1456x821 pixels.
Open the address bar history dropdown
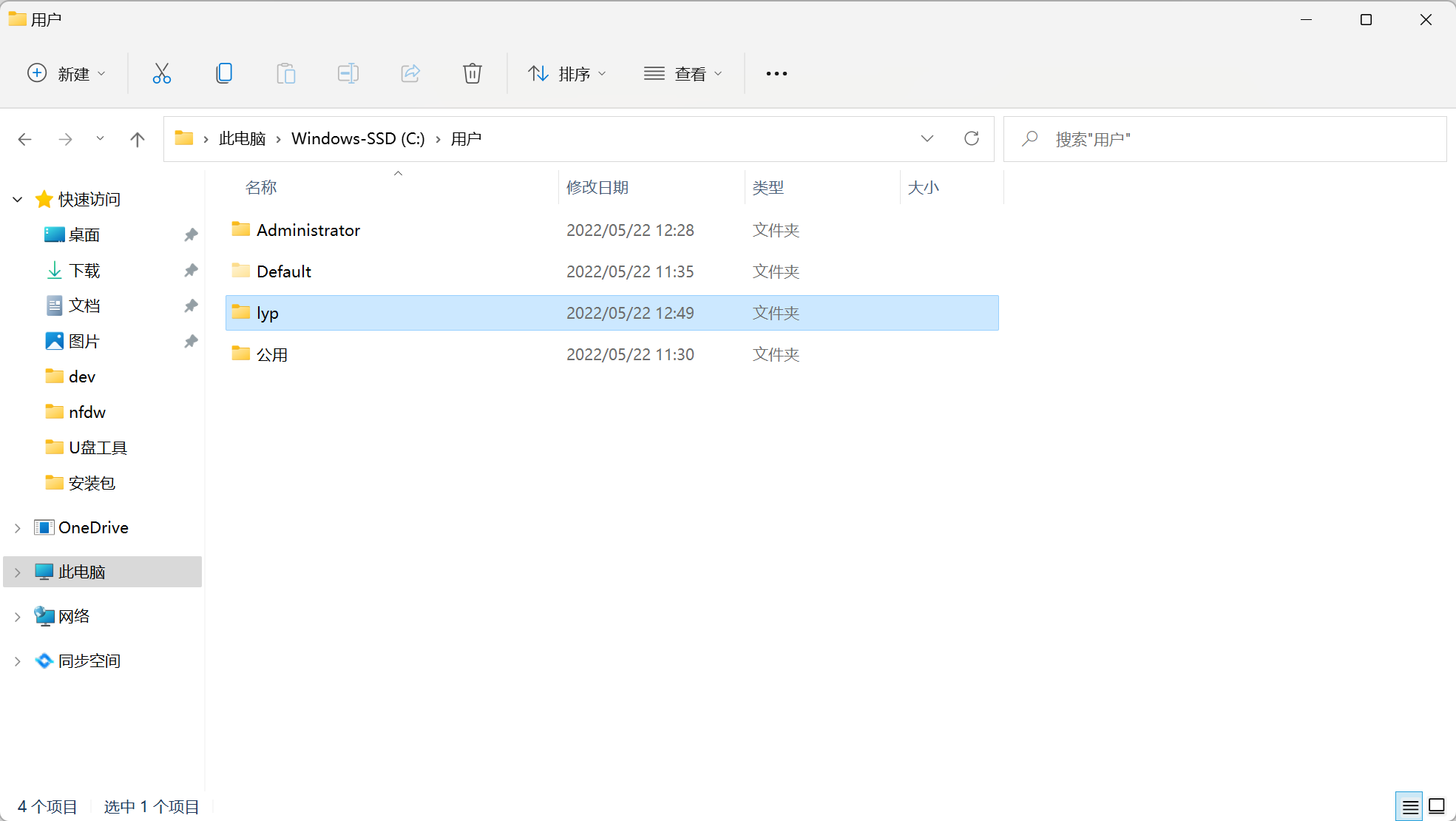tap(927, 138)
